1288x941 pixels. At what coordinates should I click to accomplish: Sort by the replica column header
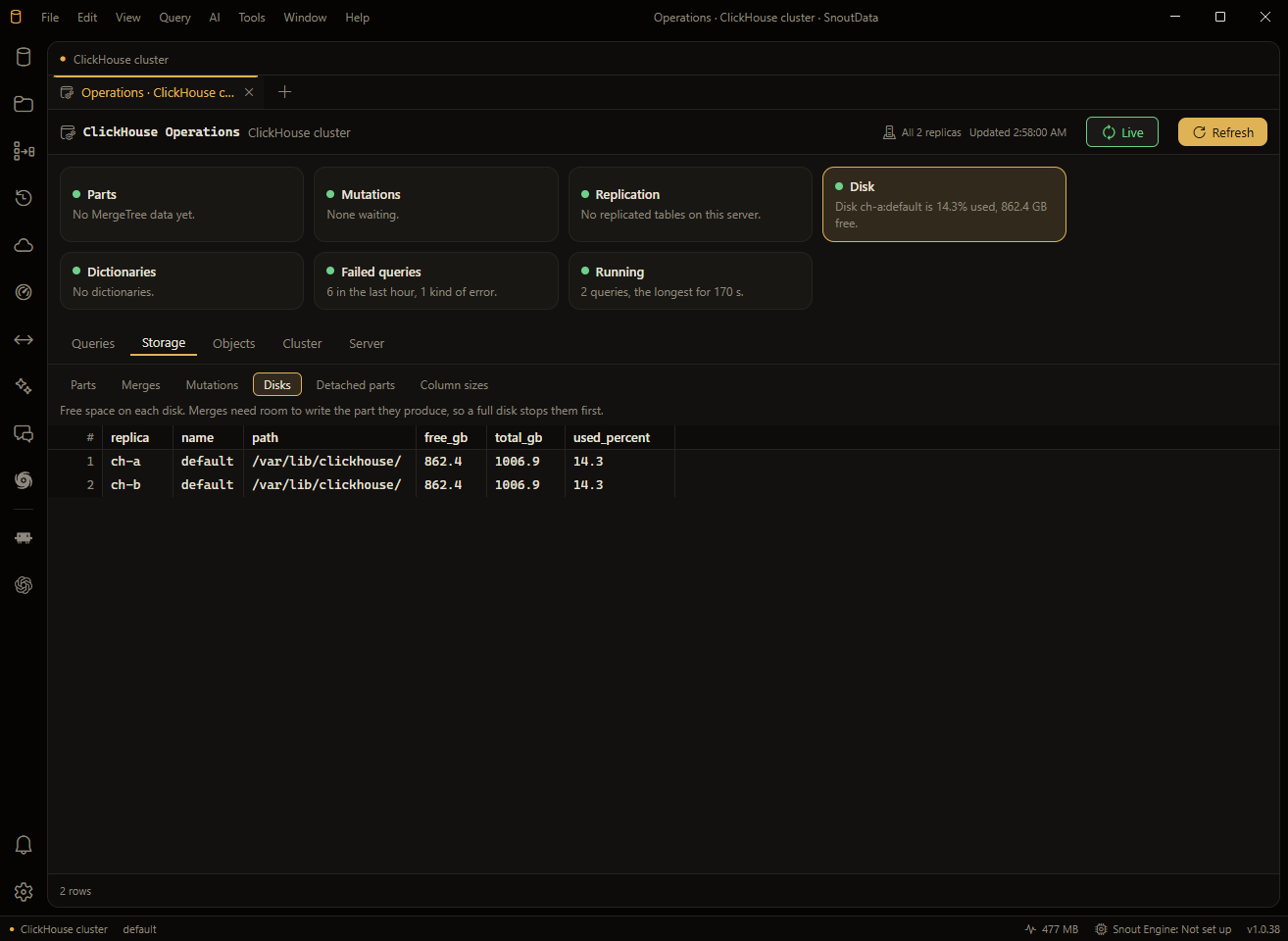(137, 437)
